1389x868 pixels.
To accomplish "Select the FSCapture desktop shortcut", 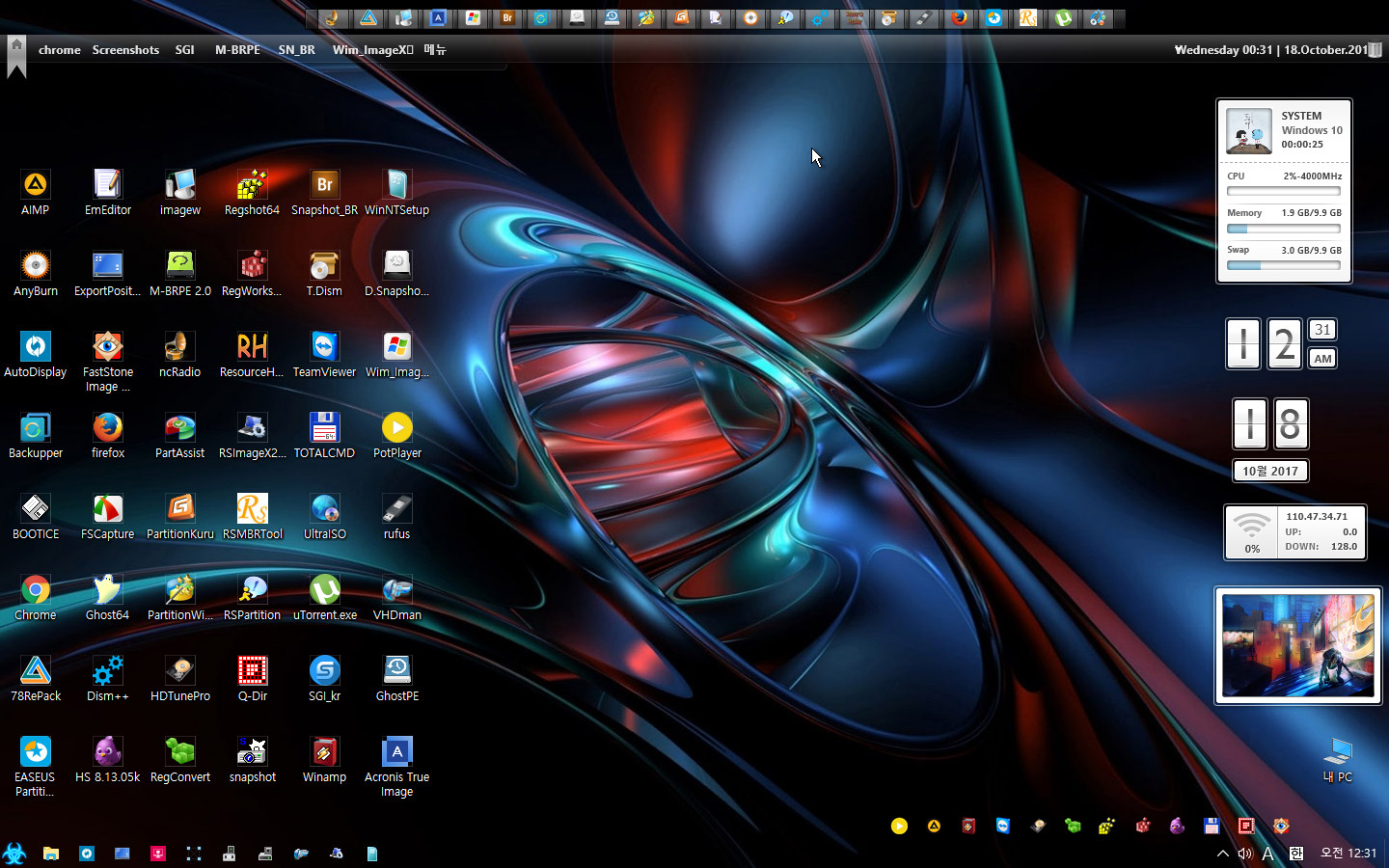I will coord(108,516).
